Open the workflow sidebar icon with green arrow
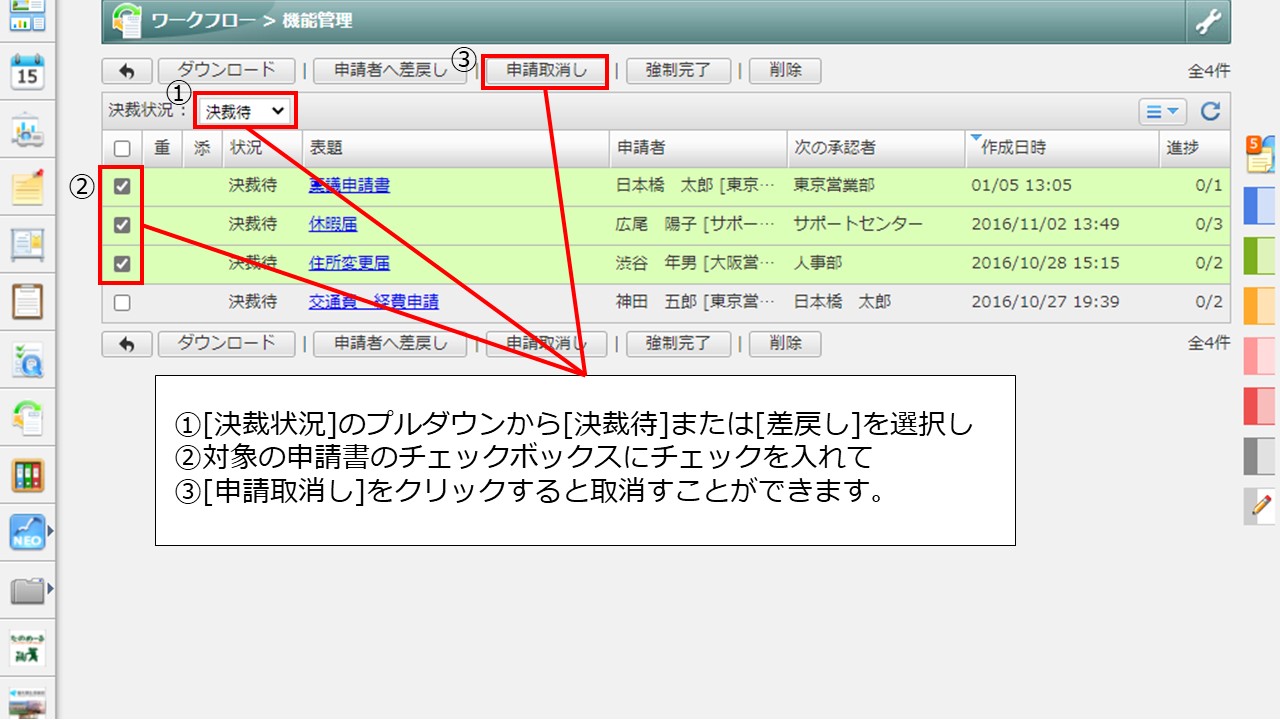1280x720 pixels. coord(27,417)
